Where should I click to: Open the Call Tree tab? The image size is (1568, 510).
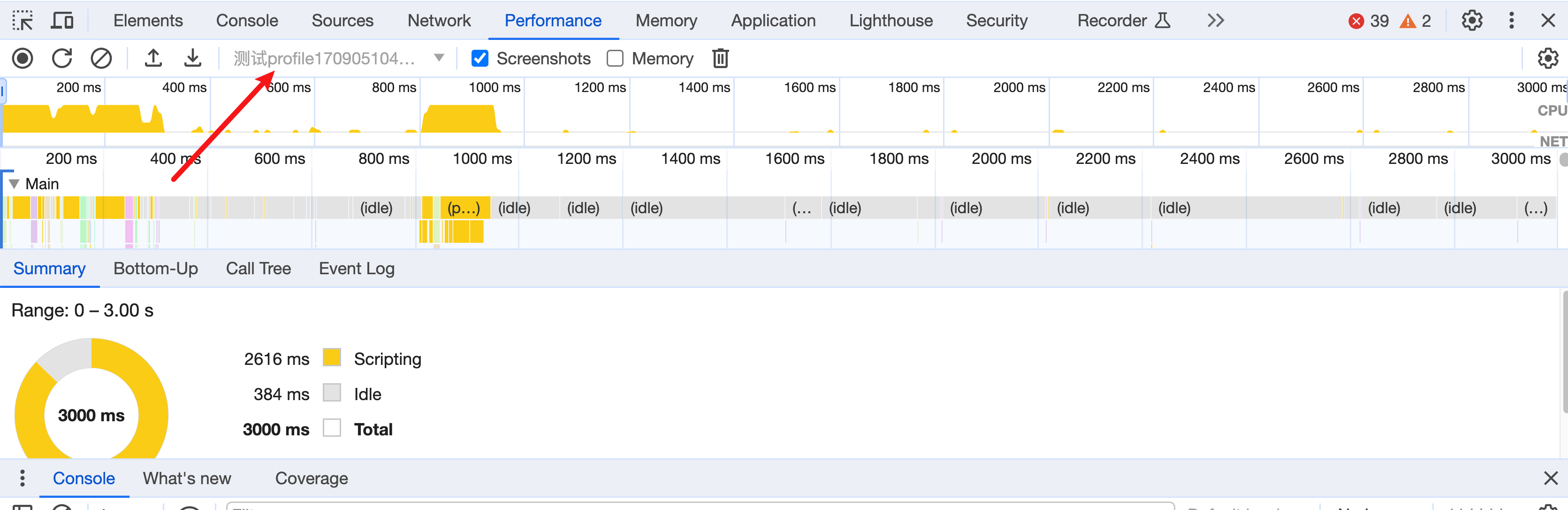(x=258, y=269)
